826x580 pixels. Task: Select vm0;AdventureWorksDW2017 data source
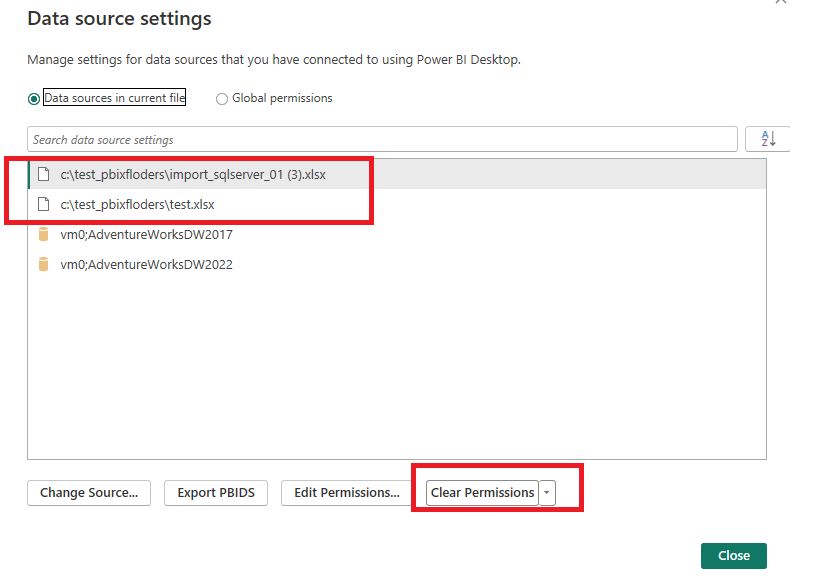click(397, 234)
